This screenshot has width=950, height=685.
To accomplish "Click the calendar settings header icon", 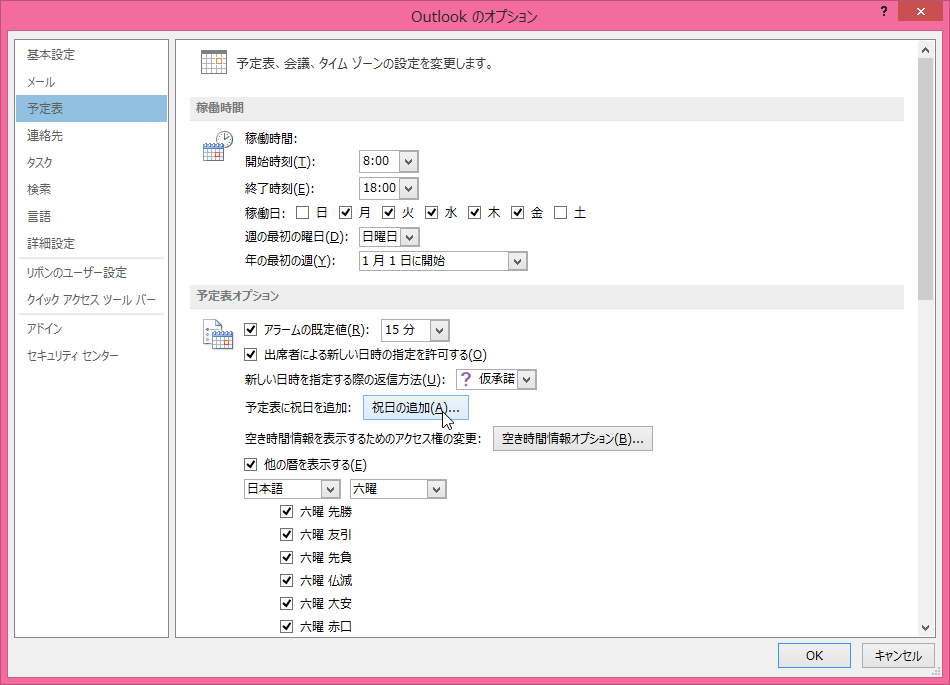I will 214,62.
